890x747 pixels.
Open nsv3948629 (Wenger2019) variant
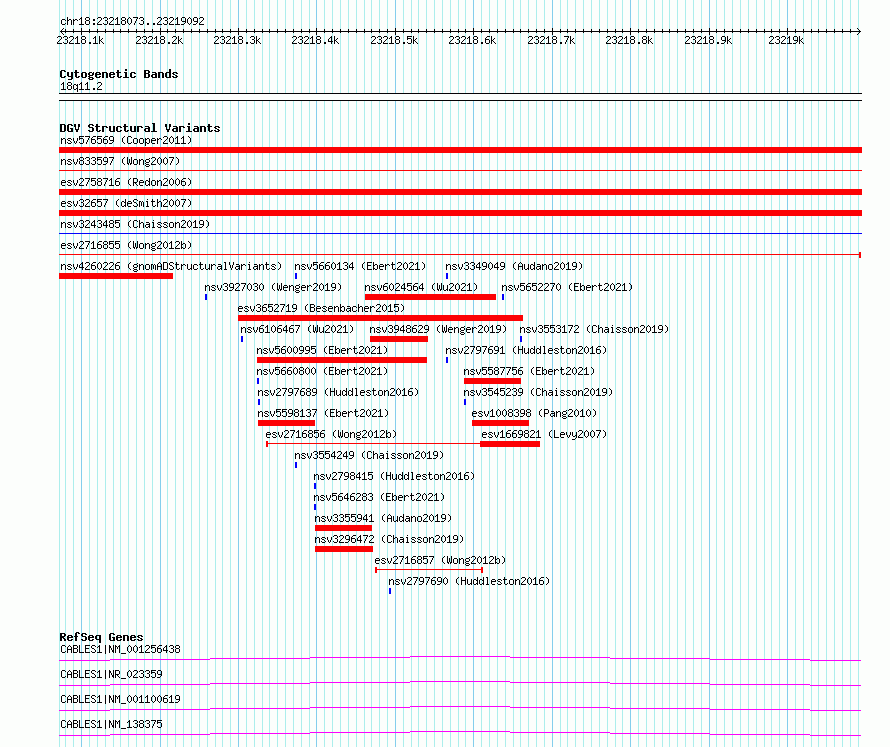[x=438, y=329]
